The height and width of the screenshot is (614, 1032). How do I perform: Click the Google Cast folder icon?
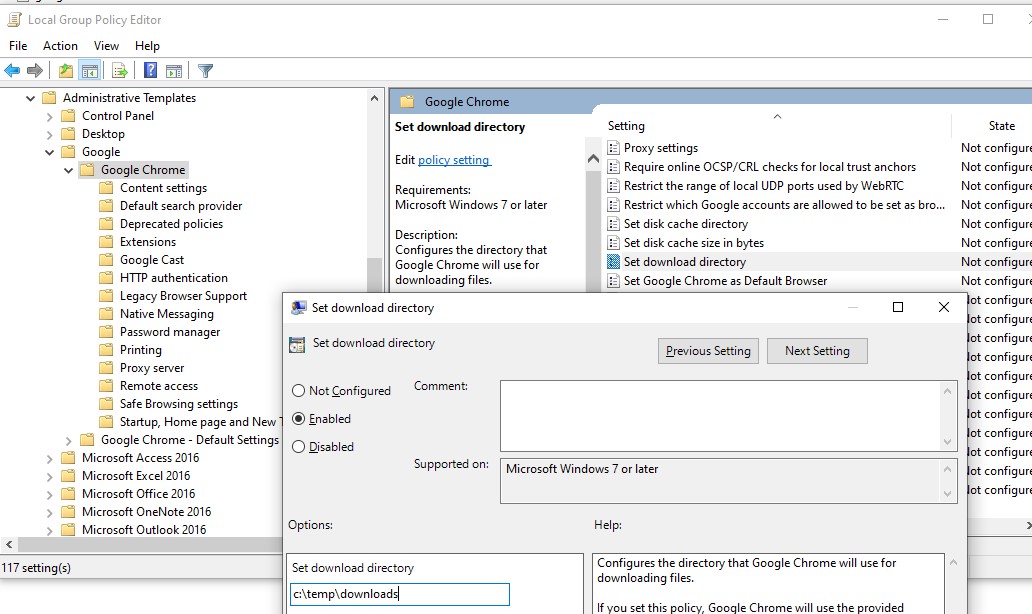[x=106, y=260]
